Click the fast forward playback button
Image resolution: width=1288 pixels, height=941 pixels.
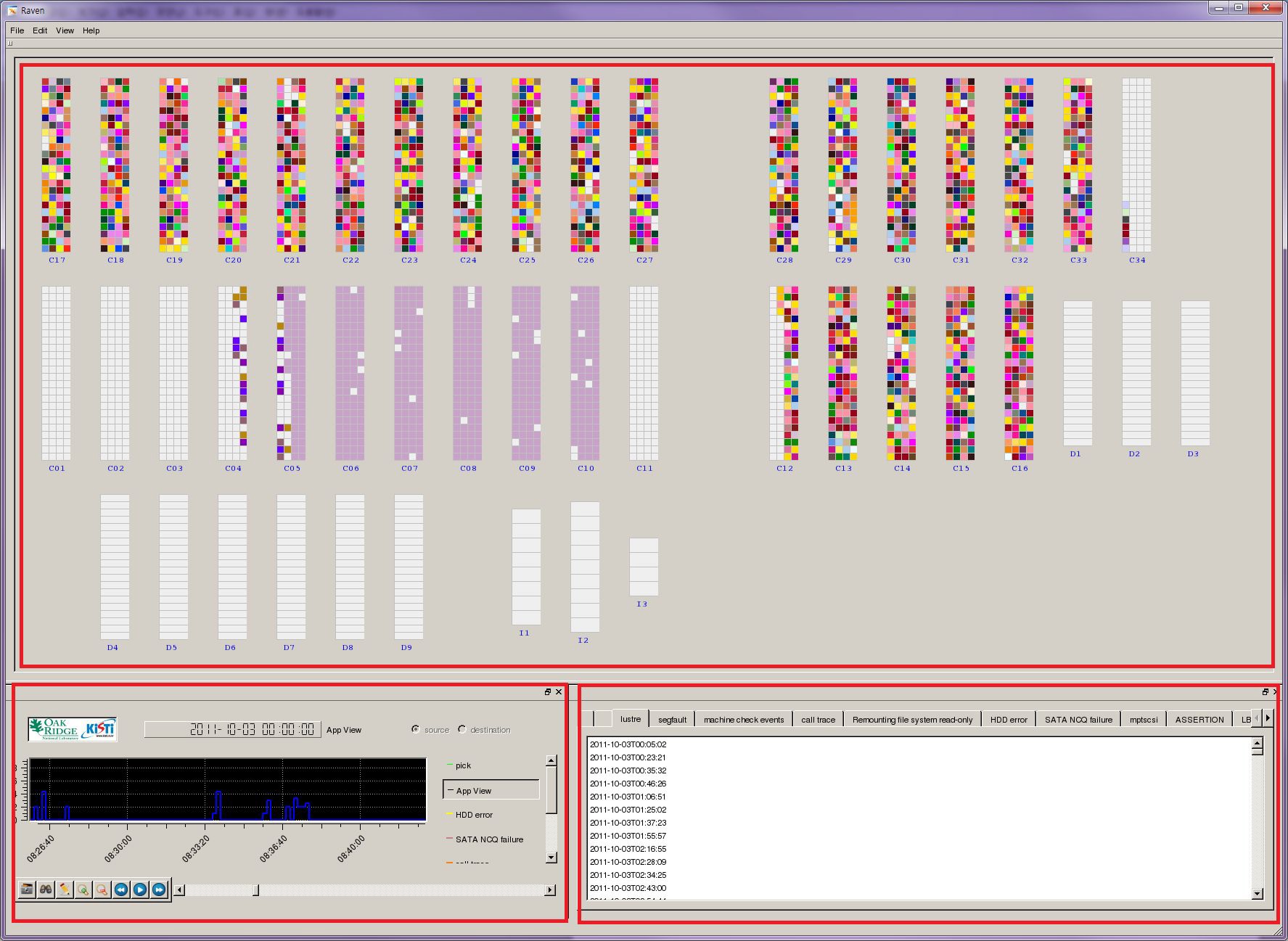159,889
